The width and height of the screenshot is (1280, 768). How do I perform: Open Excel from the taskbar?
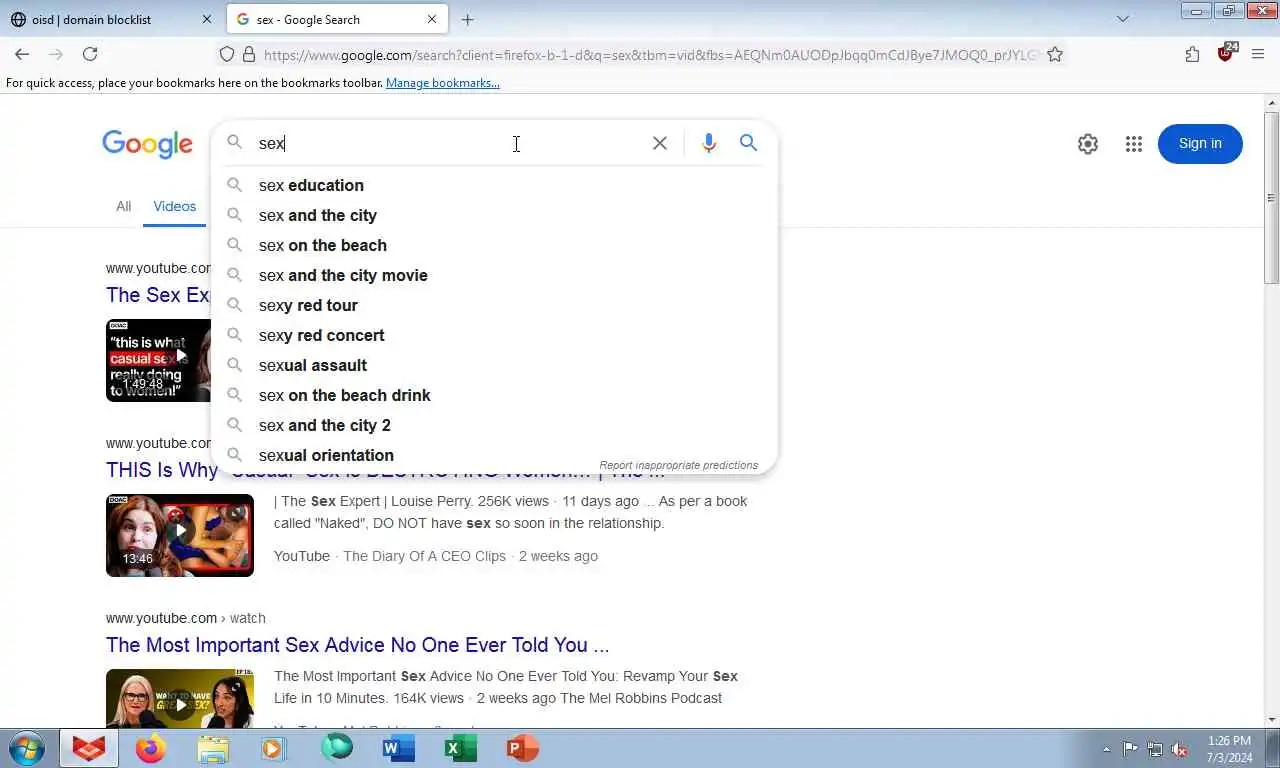tap(460, 748)
